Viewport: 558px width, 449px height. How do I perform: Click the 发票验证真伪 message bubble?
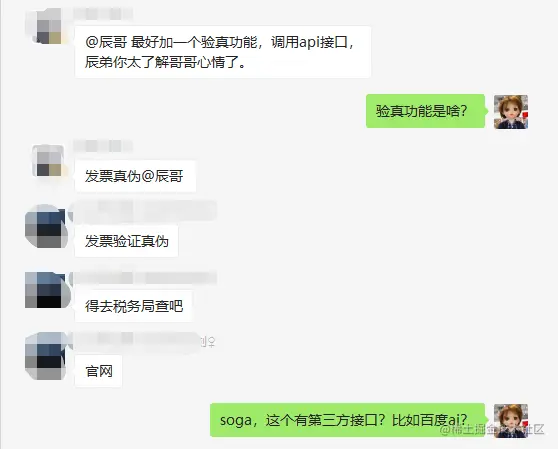pos(126,241)
